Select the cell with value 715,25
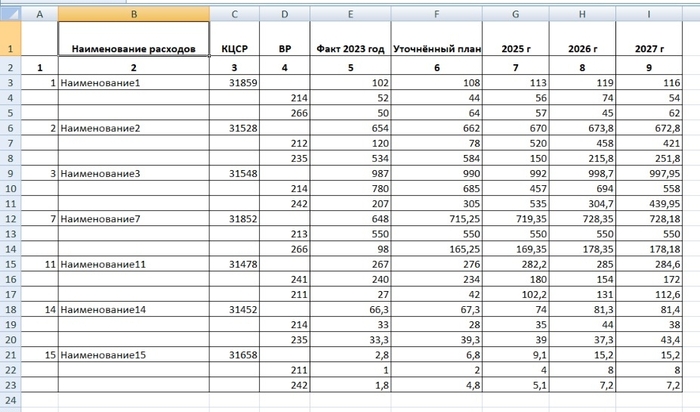The width and height of the screenshot is (700, 412). coord(437,219)
